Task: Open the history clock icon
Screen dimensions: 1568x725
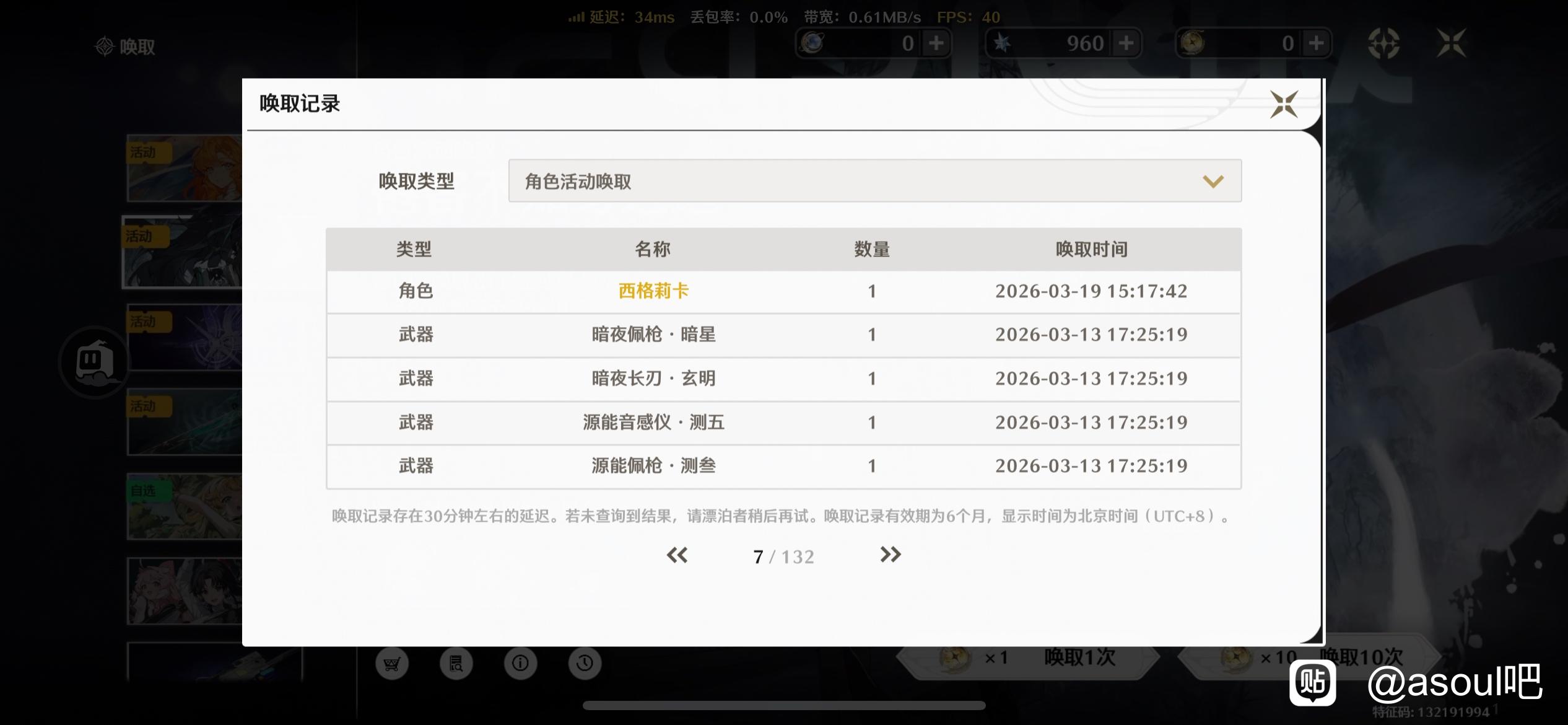Action: [585, 664]
